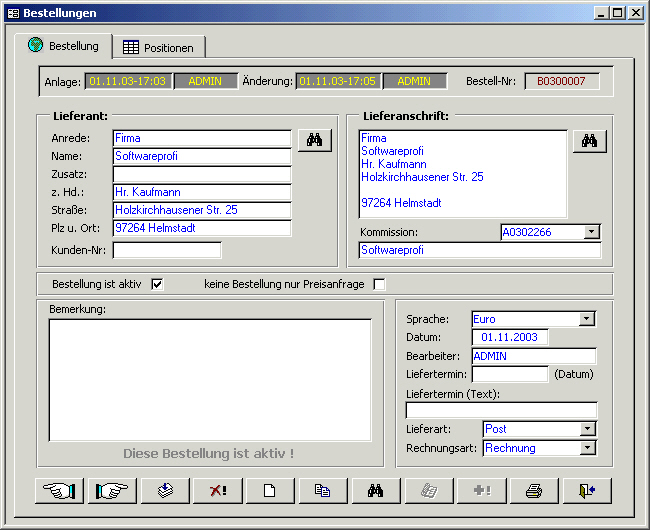Enable 'keine Bestellung nur Preisanfrage' checkbox
This screenshot has height=530, width=650.
click(379, 284)
